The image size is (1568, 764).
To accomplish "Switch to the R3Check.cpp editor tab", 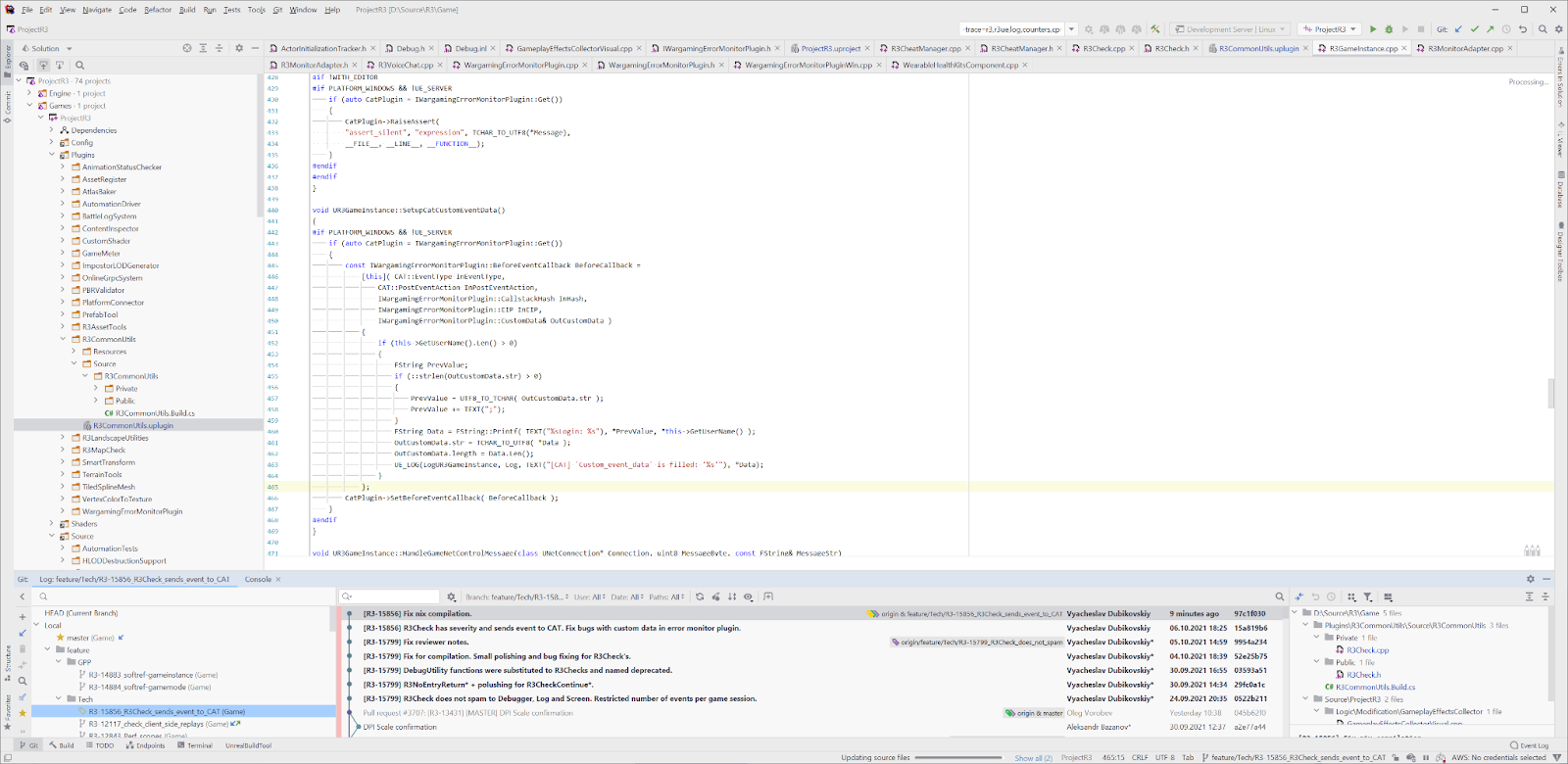I will pyautogui.click(x=1103, y=48).
